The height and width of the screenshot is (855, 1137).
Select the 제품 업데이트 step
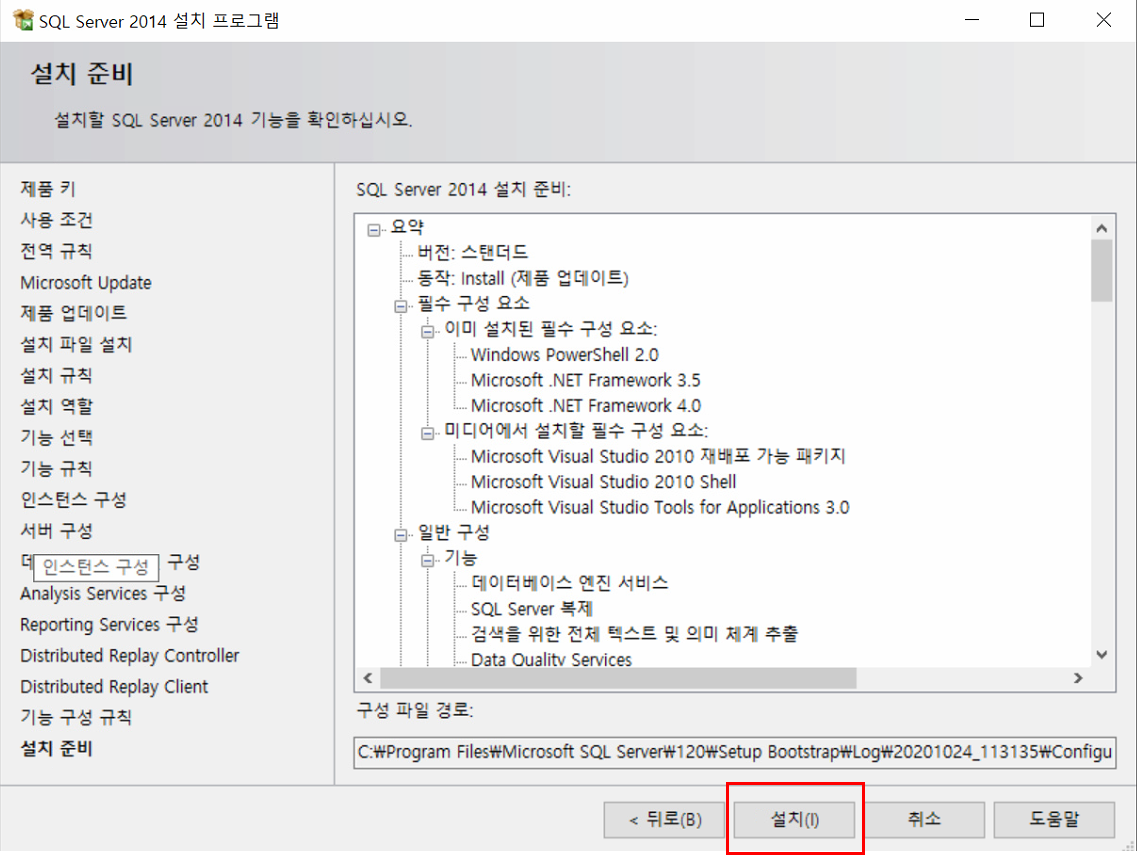pyautogui.click(x=73, y=313)
